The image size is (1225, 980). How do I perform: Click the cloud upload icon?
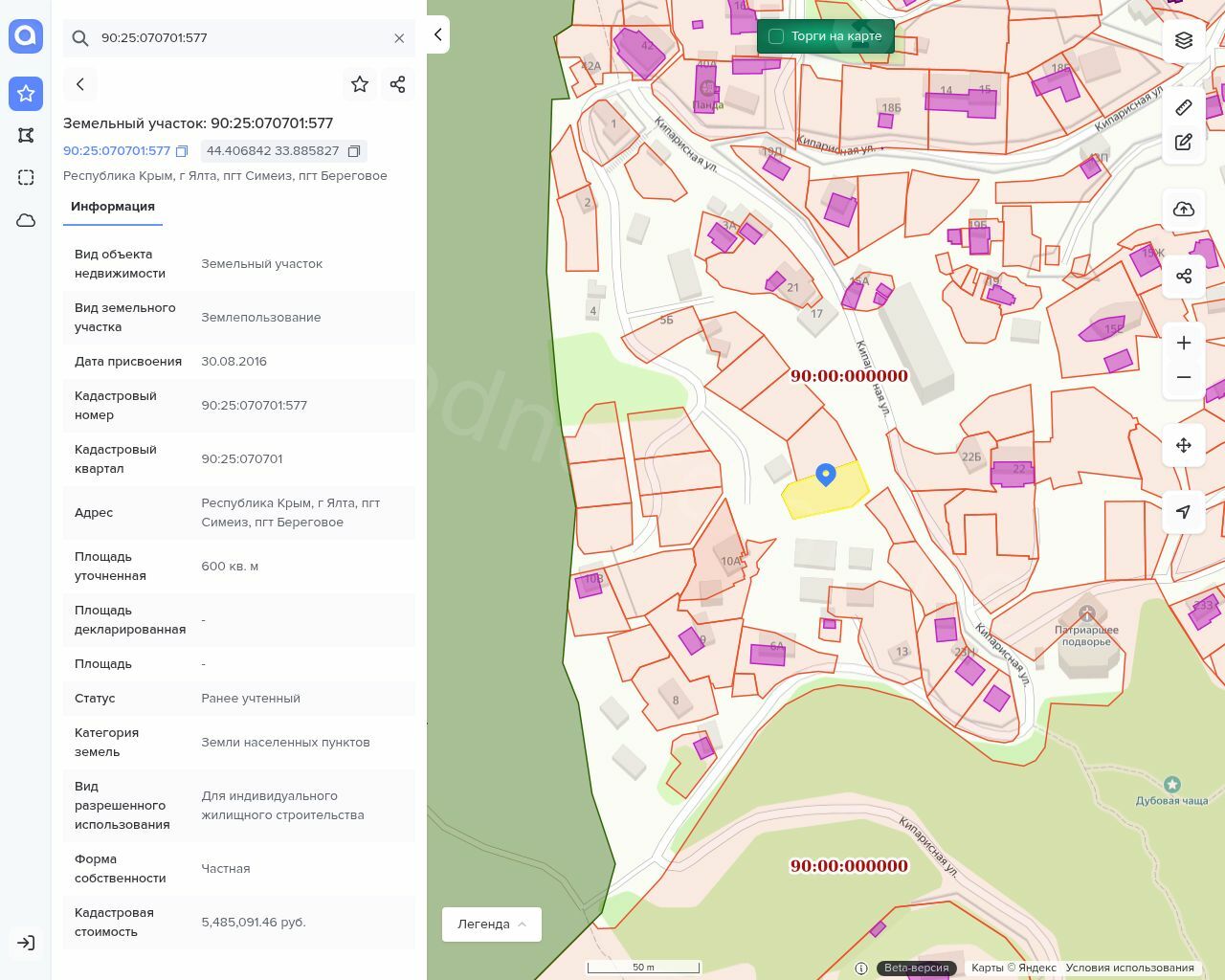coord(1184,210)
